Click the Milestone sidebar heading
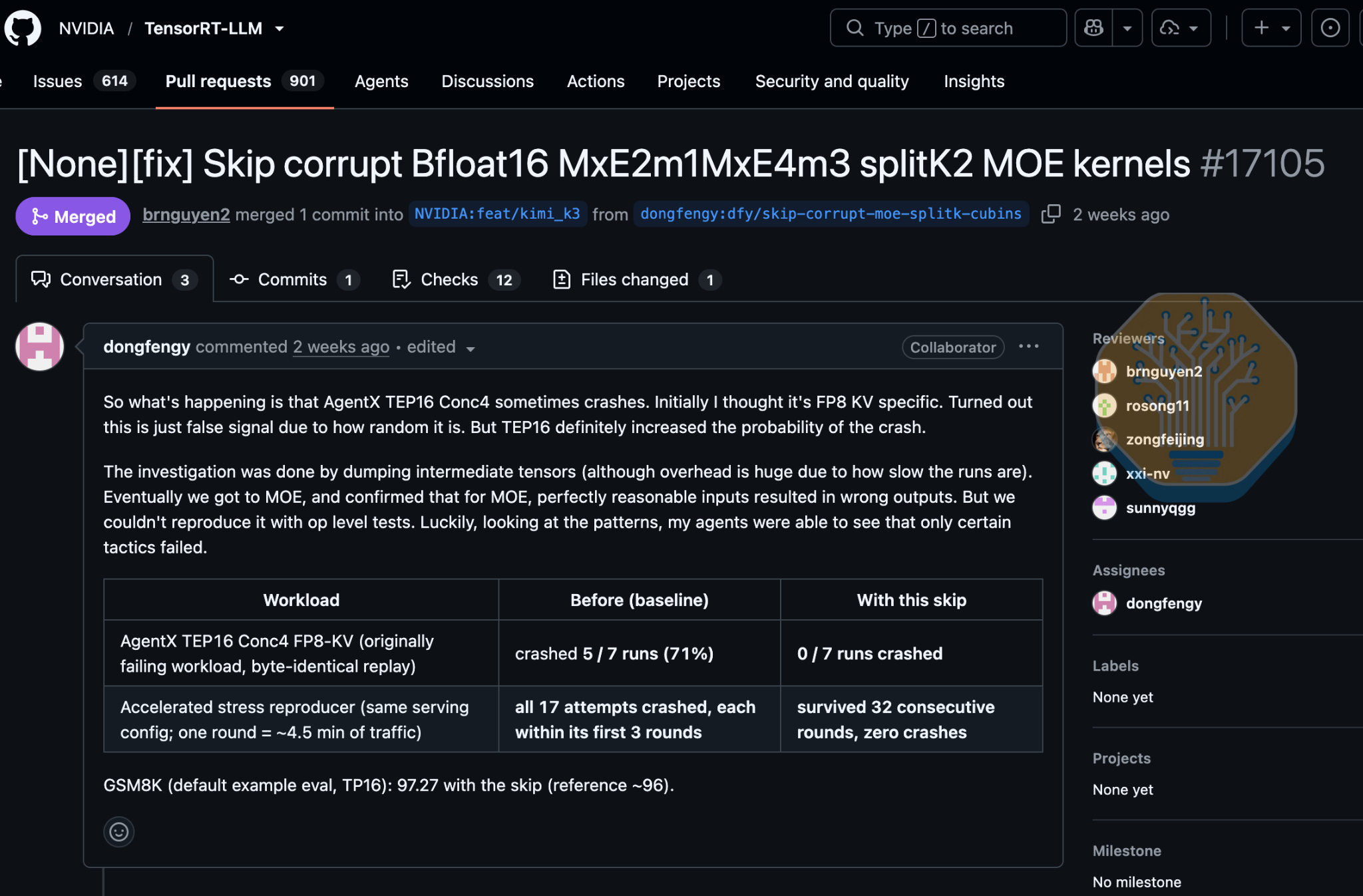The image size is (1363, 896). tap(1127, 851)
